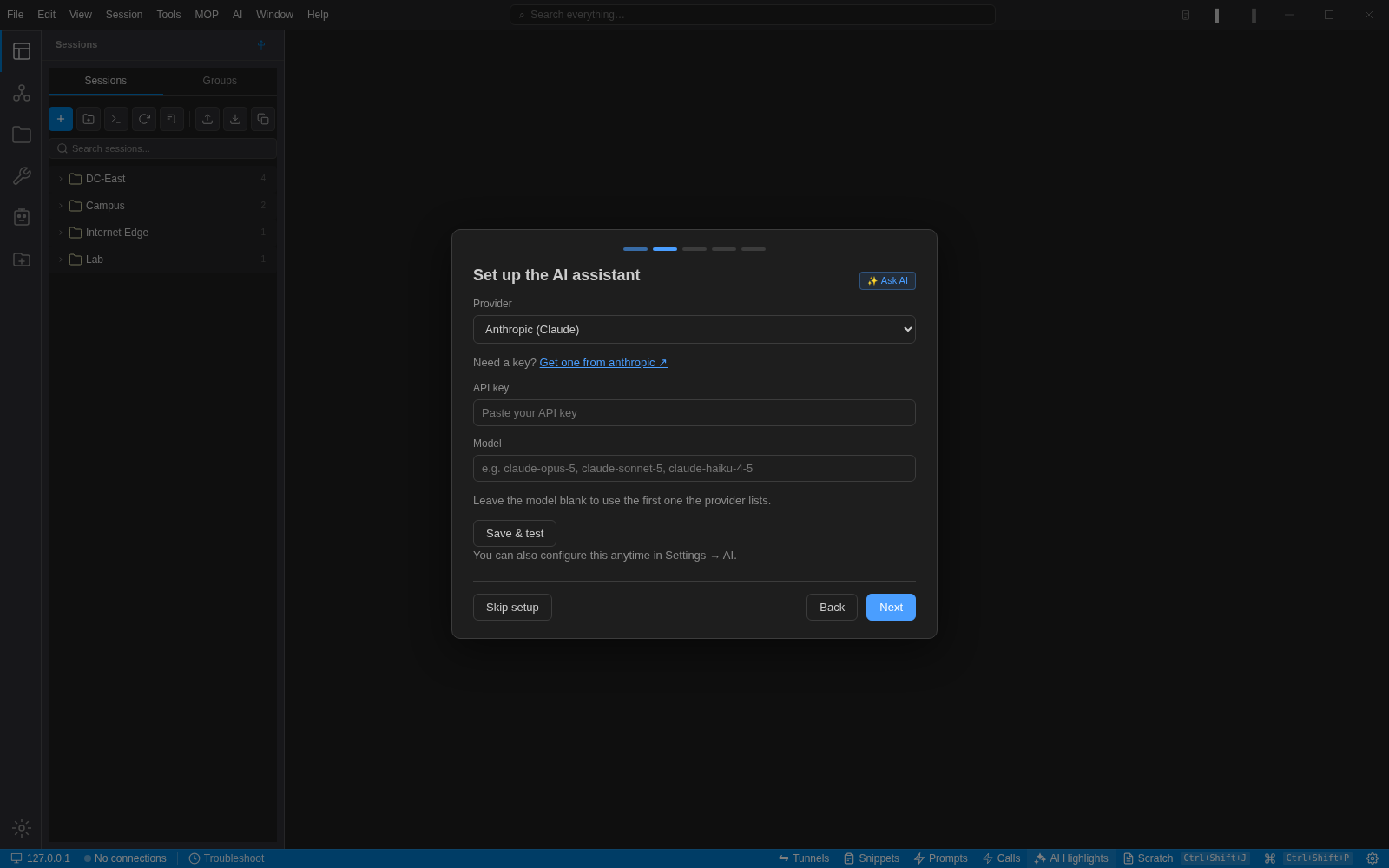Open AI Highlights in status bar
Screen dimensions: 1389x868
tap(1071, 858)
